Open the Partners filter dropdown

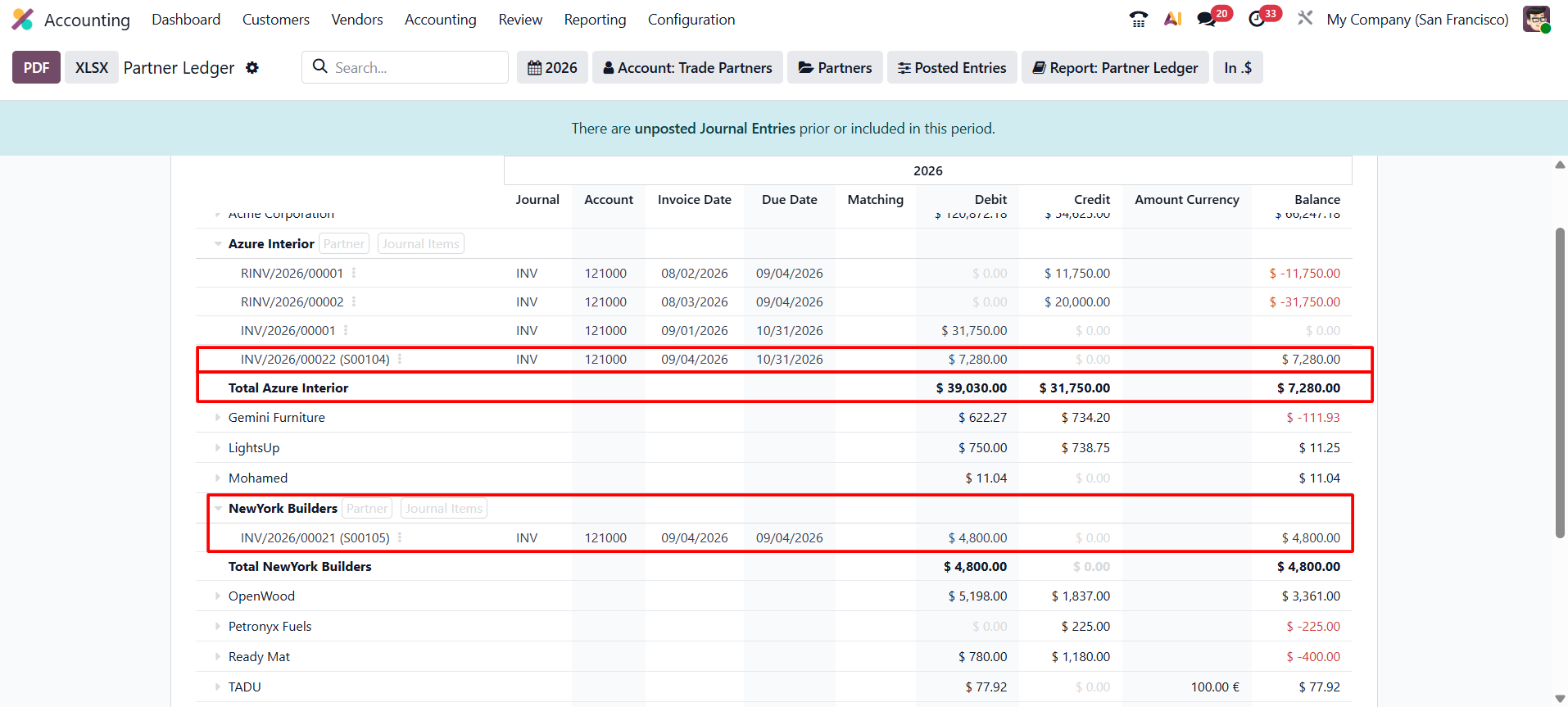835,67
